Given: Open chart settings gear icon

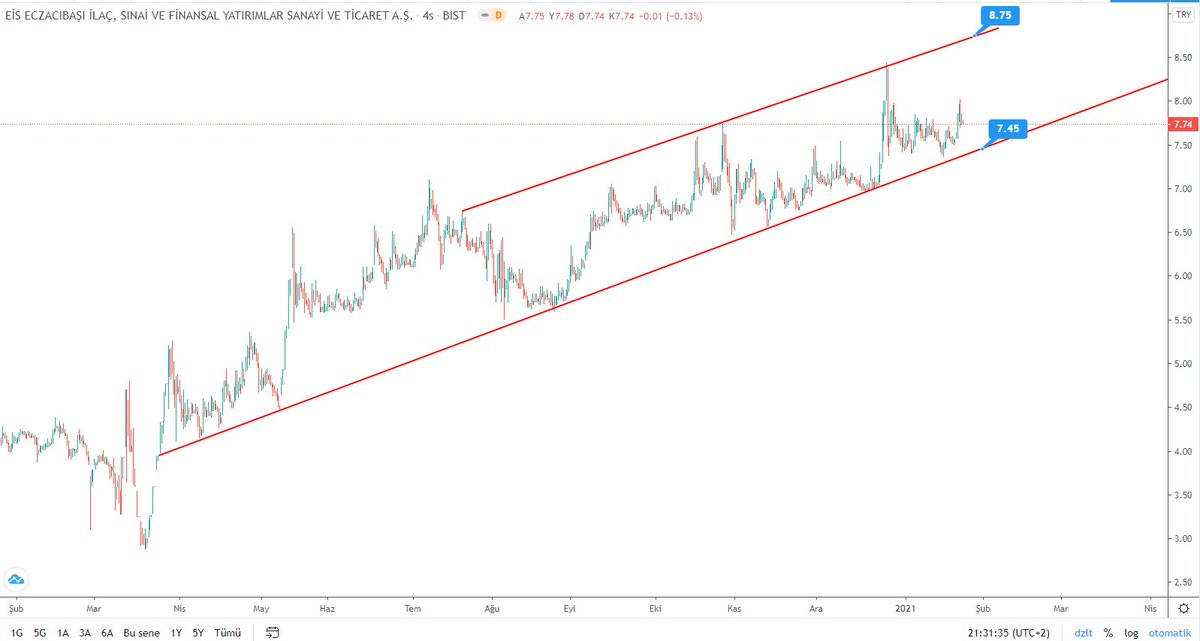Looking at the screenshot, I should 1183,606.
